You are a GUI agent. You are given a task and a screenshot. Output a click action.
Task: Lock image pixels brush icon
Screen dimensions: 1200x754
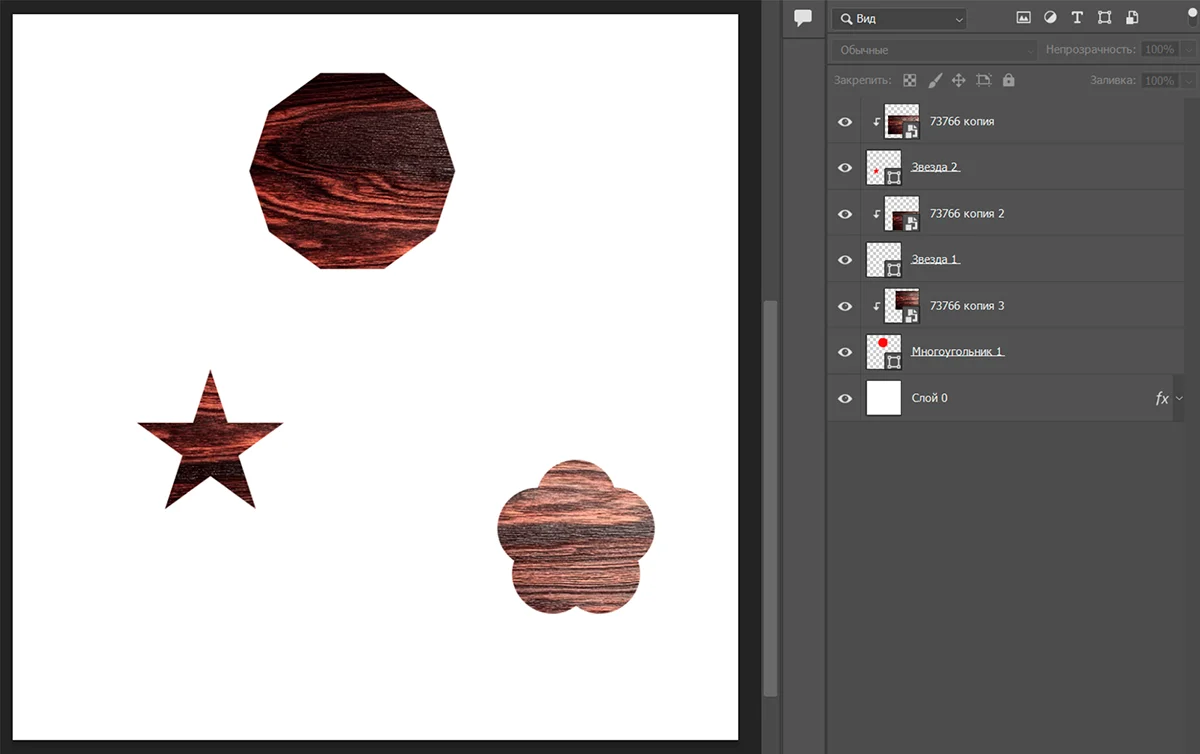[x=935, y=80]
